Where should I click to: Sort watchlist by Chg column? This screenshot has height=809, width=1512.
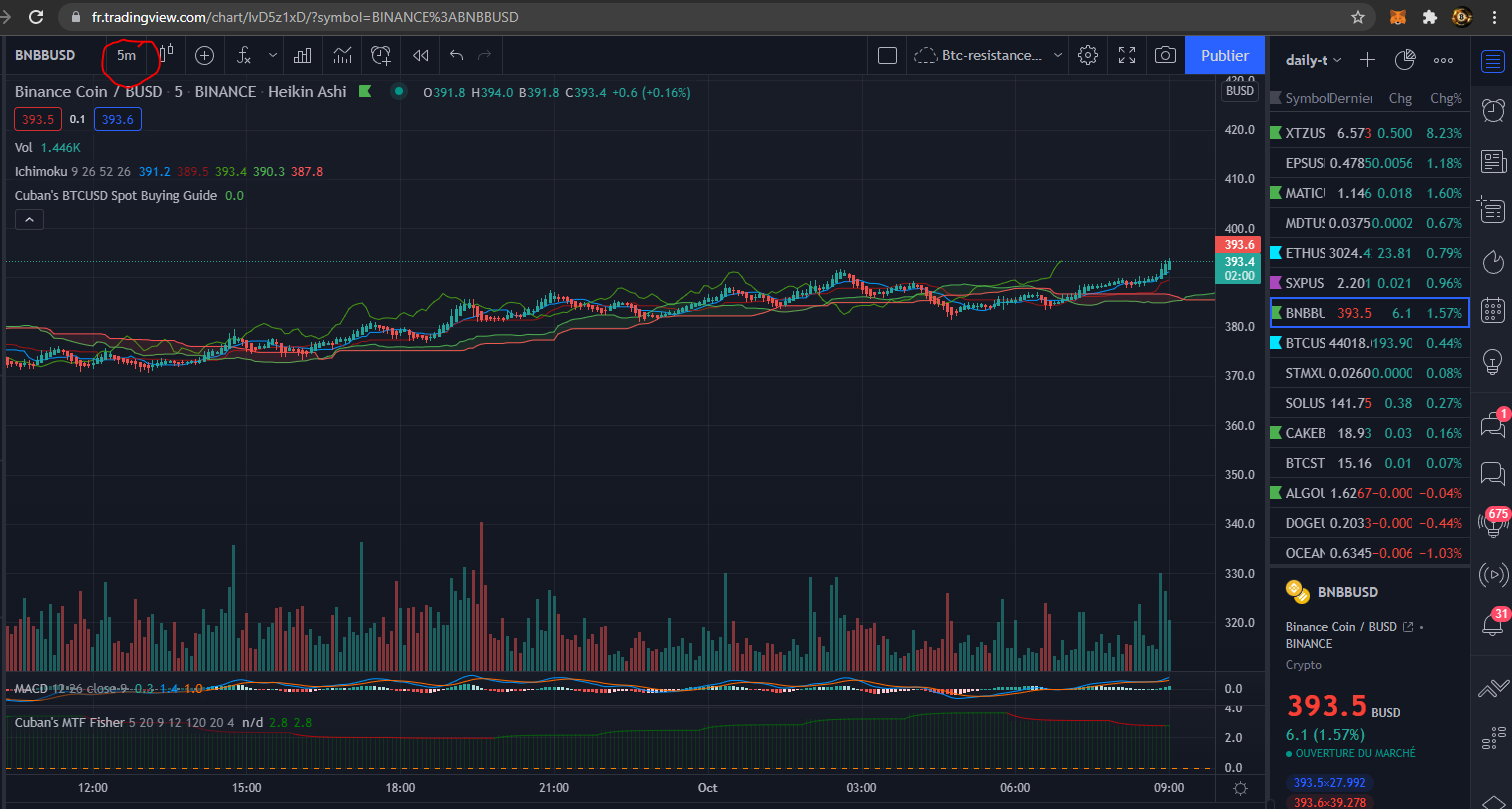[1400, 98]
